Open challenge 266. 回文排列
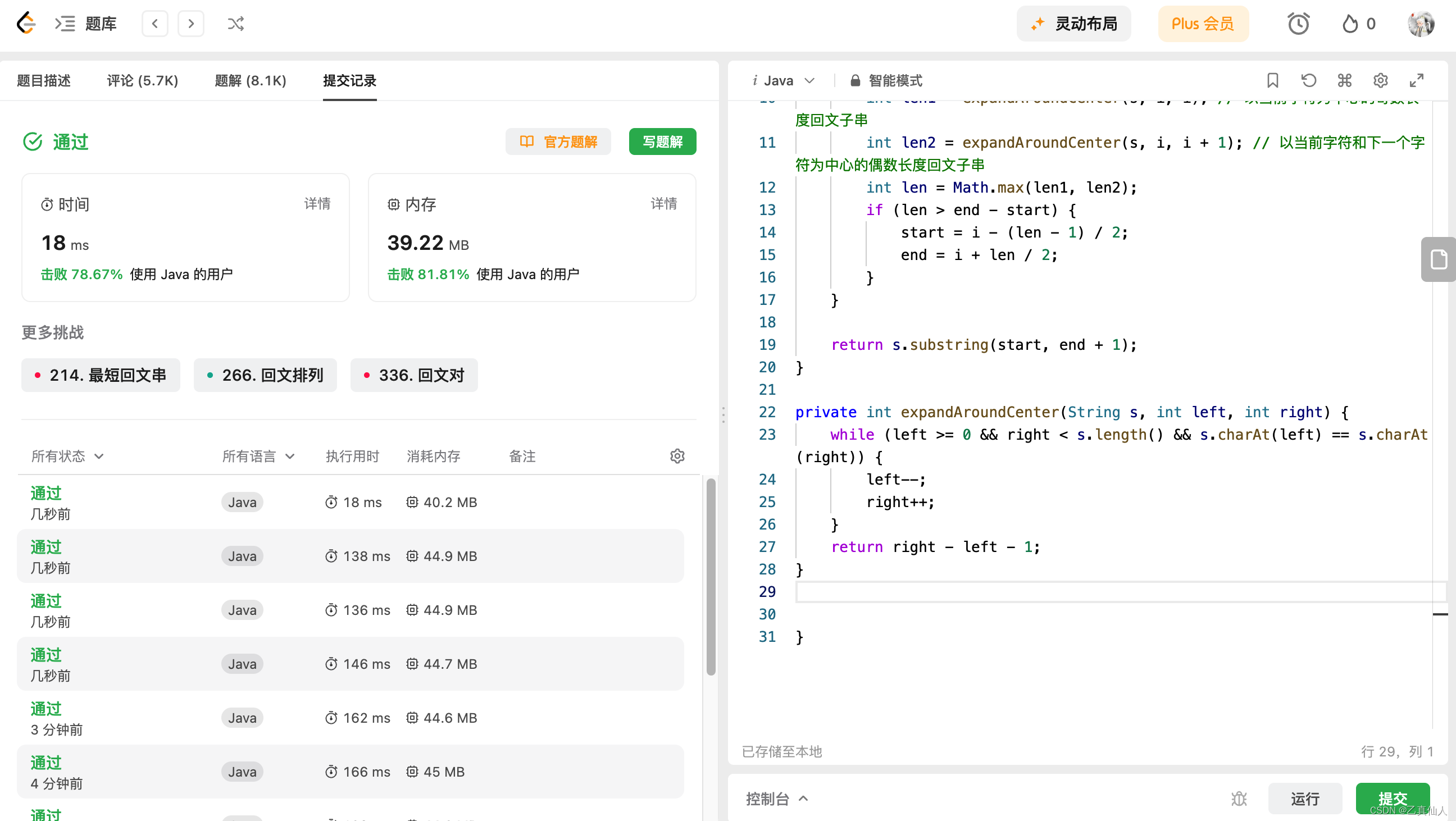The image size is (1456, 821). pyautogui.click(x=265, y=375)
